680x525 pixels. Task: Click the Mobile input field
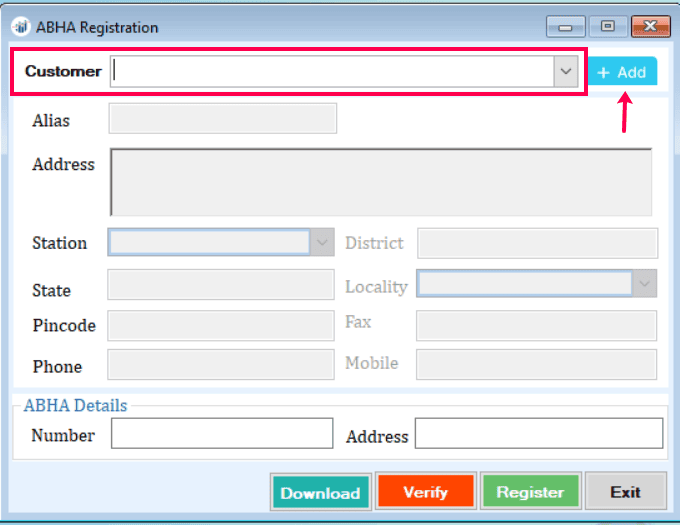[536, 365]
